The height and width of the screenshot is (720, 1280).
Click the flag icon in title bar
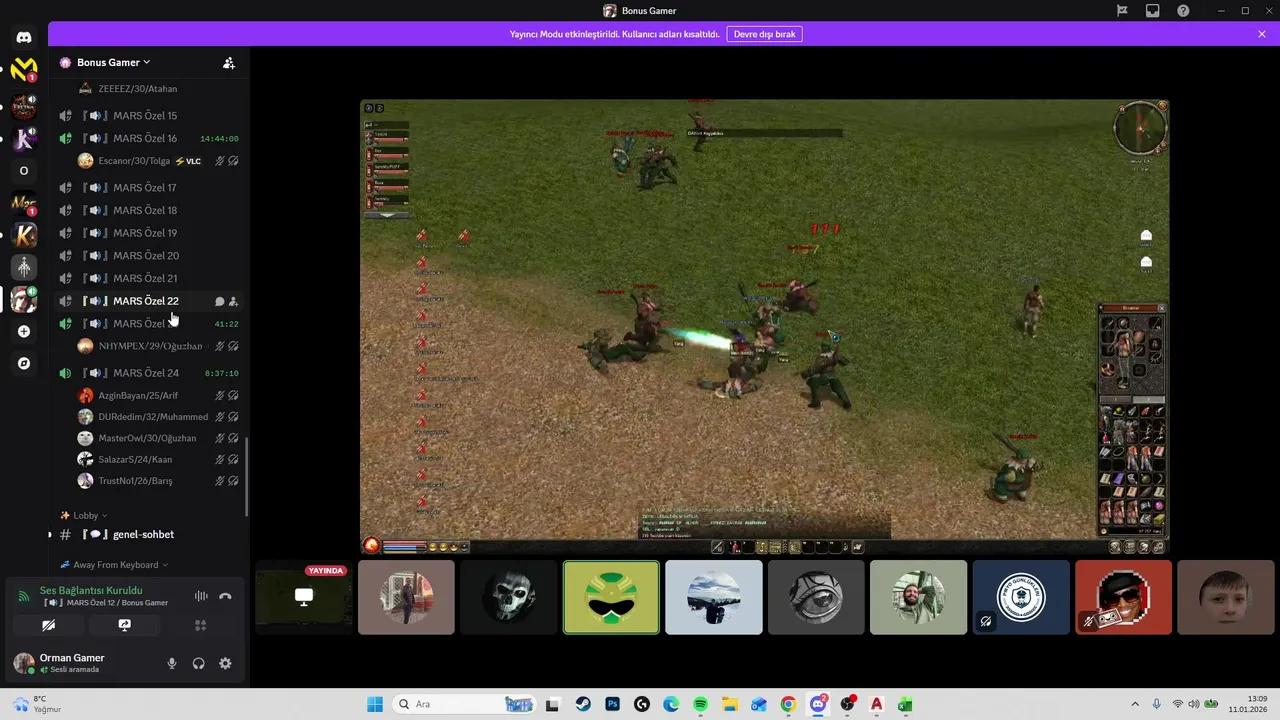(1122, 11)
